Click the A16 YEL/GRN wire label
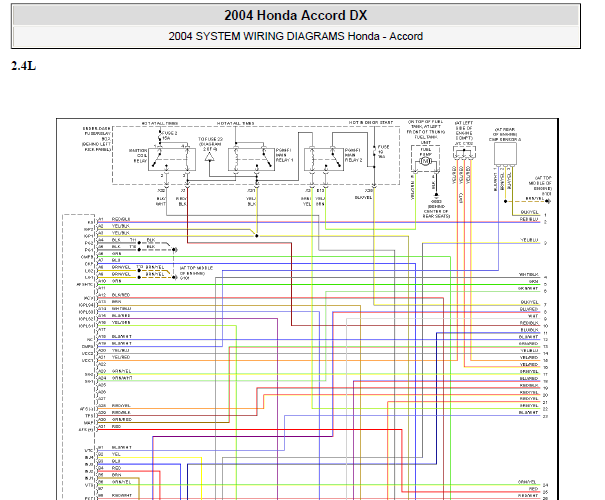The image size is (605, 500). (x=121, y=322)
